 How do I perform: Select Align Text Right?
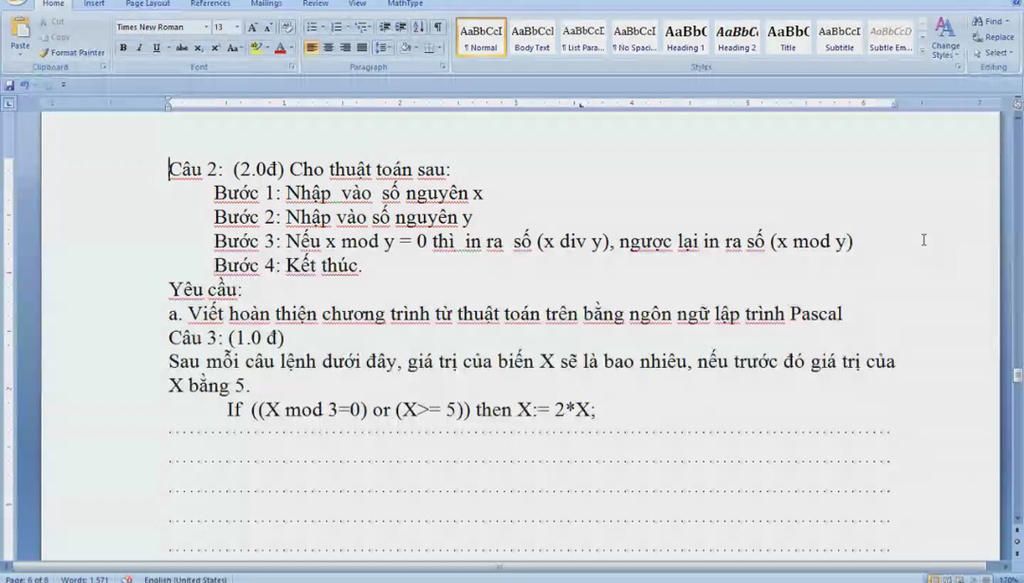click(x=345, y=48)
